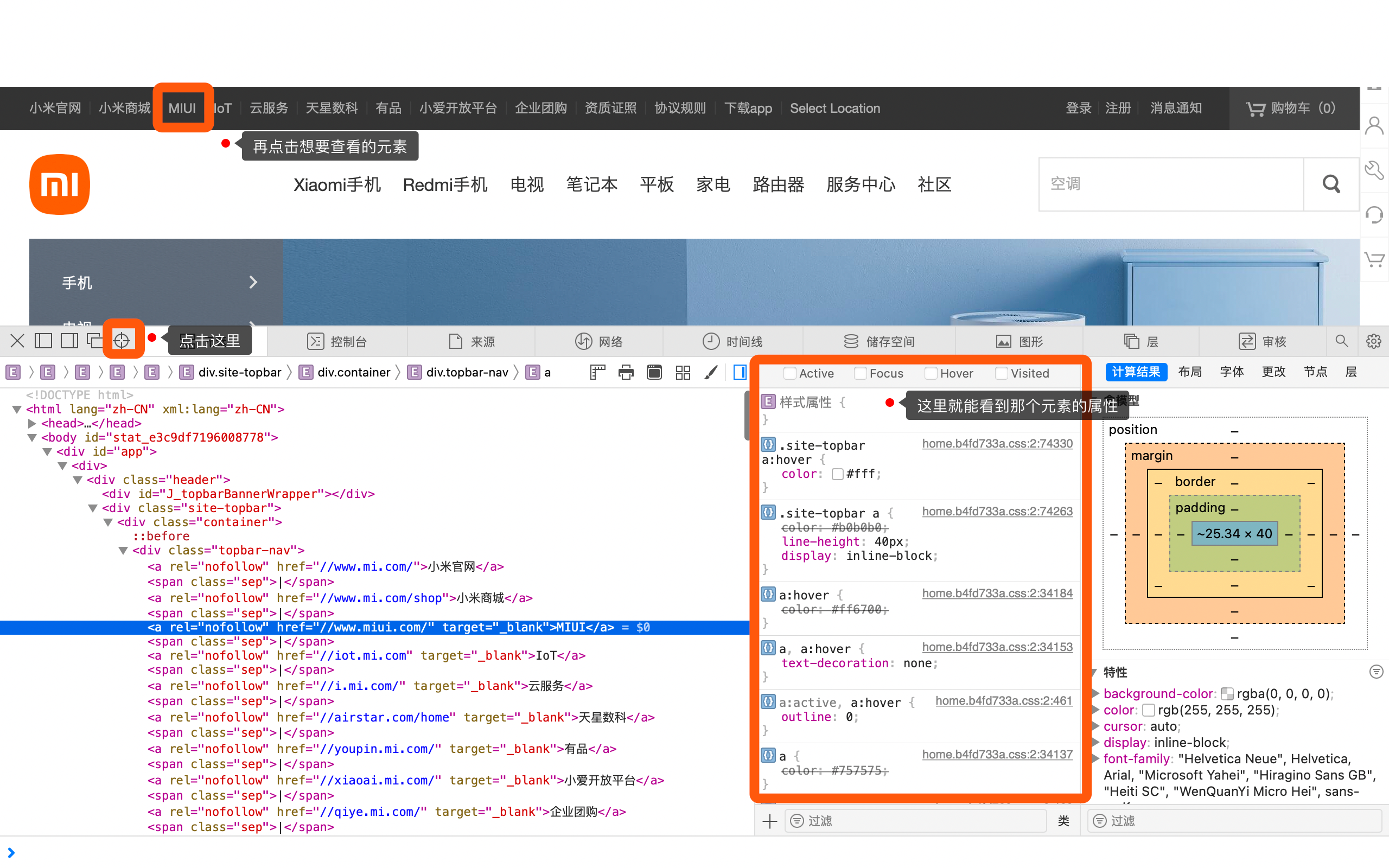Open customer service headset icon

click(x=1374, y=215)
